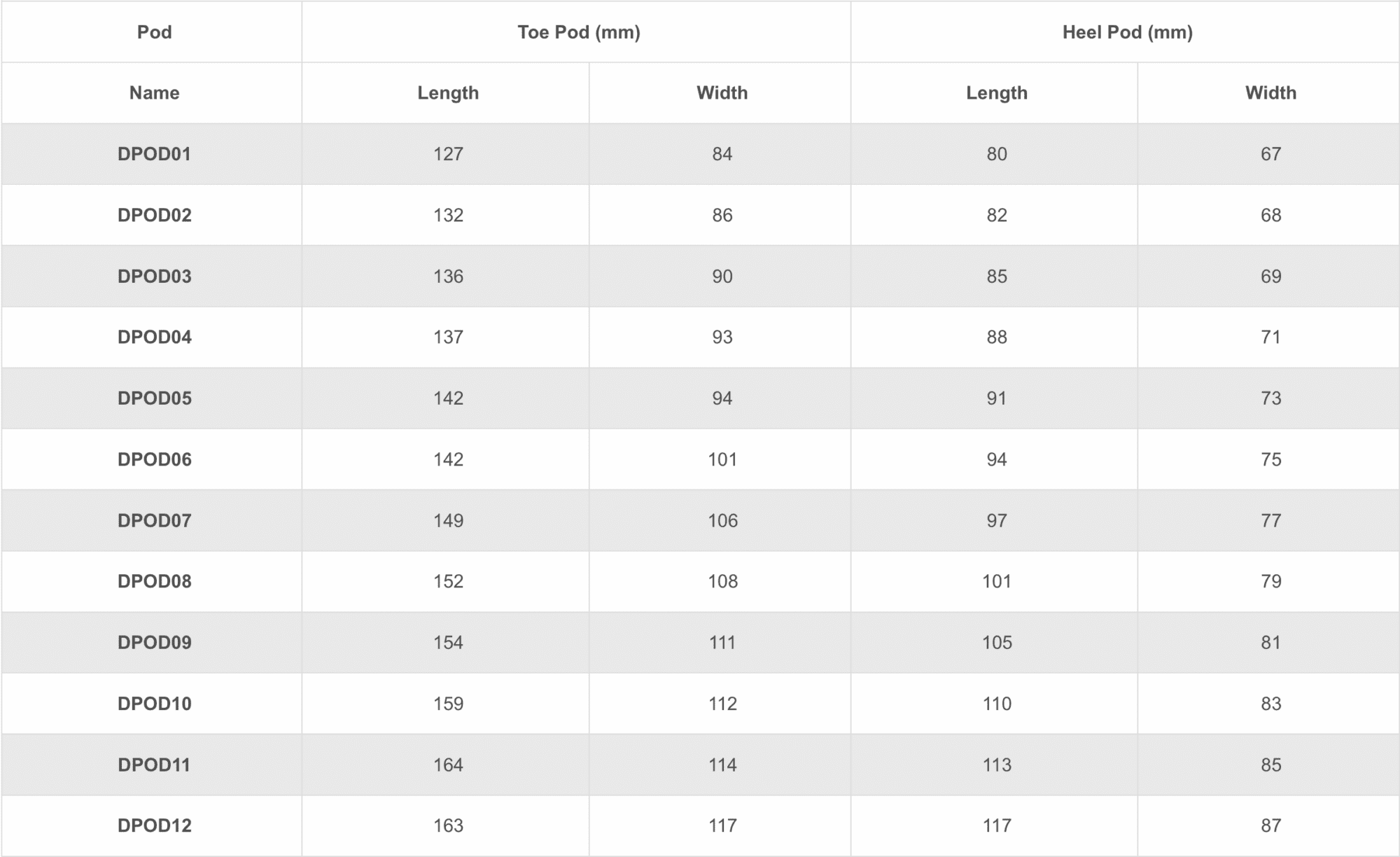Click the Name subheader cell
This screenshot has width=1400, height=857.
click(x=154, y=93)
